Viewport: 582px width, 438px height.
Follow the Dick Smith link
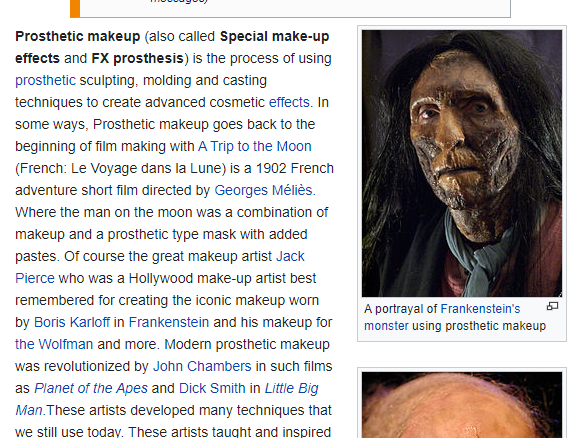(212, 388)
